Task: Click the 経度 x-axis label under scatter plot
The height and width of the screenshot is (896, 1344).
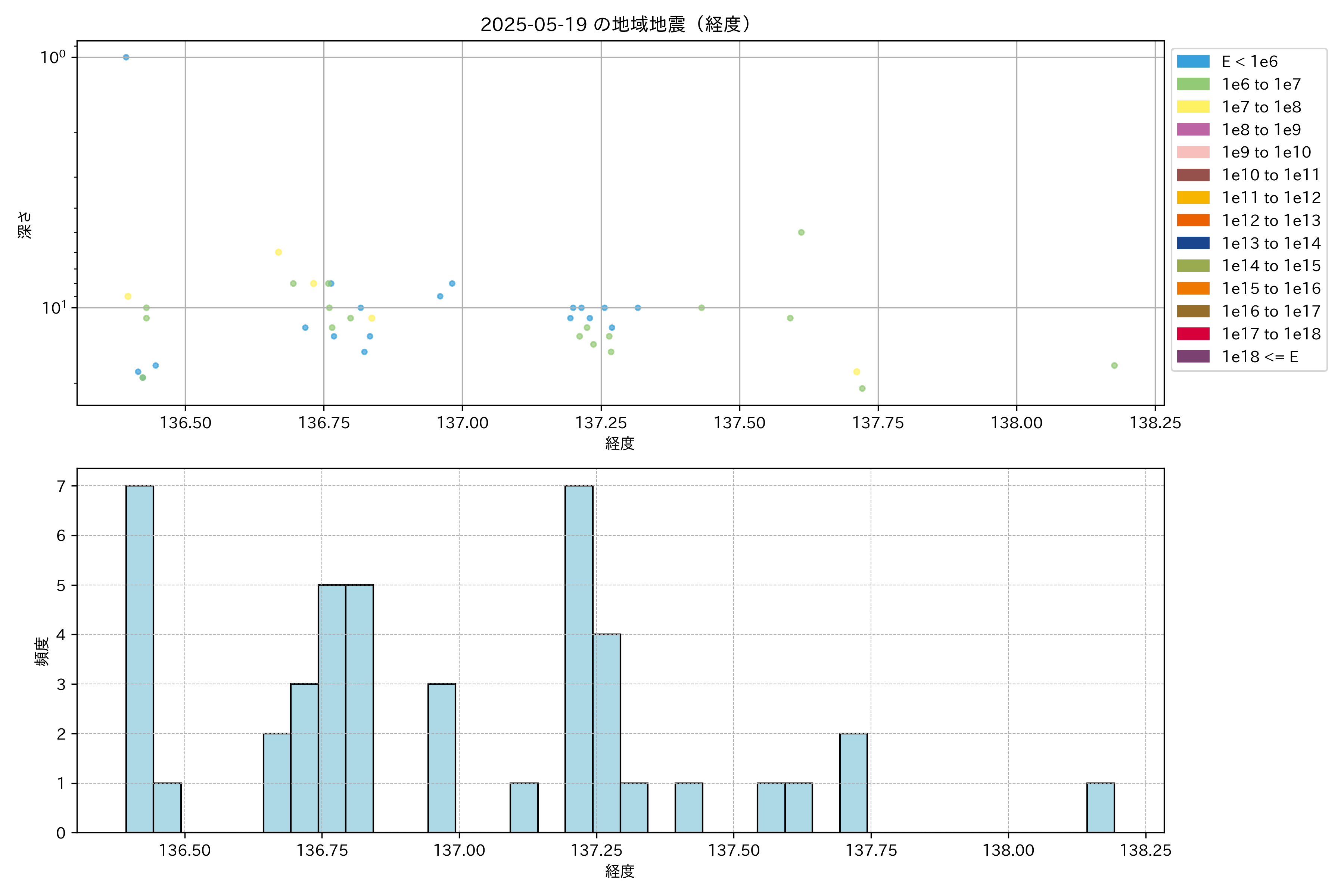Action: tap(620, 444)
